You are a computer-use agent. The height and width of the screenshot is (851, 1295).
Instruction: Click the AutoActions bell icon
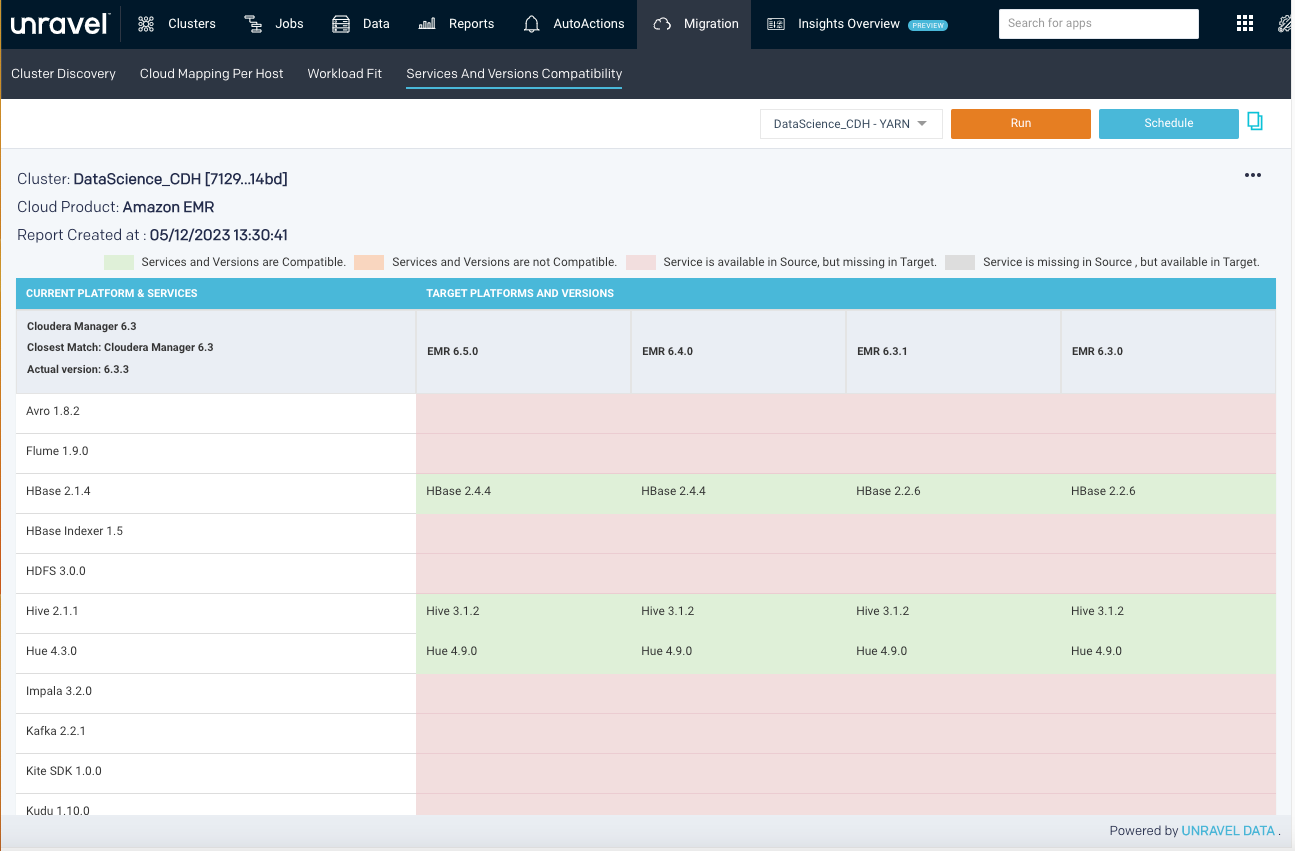tap(532, 24)
